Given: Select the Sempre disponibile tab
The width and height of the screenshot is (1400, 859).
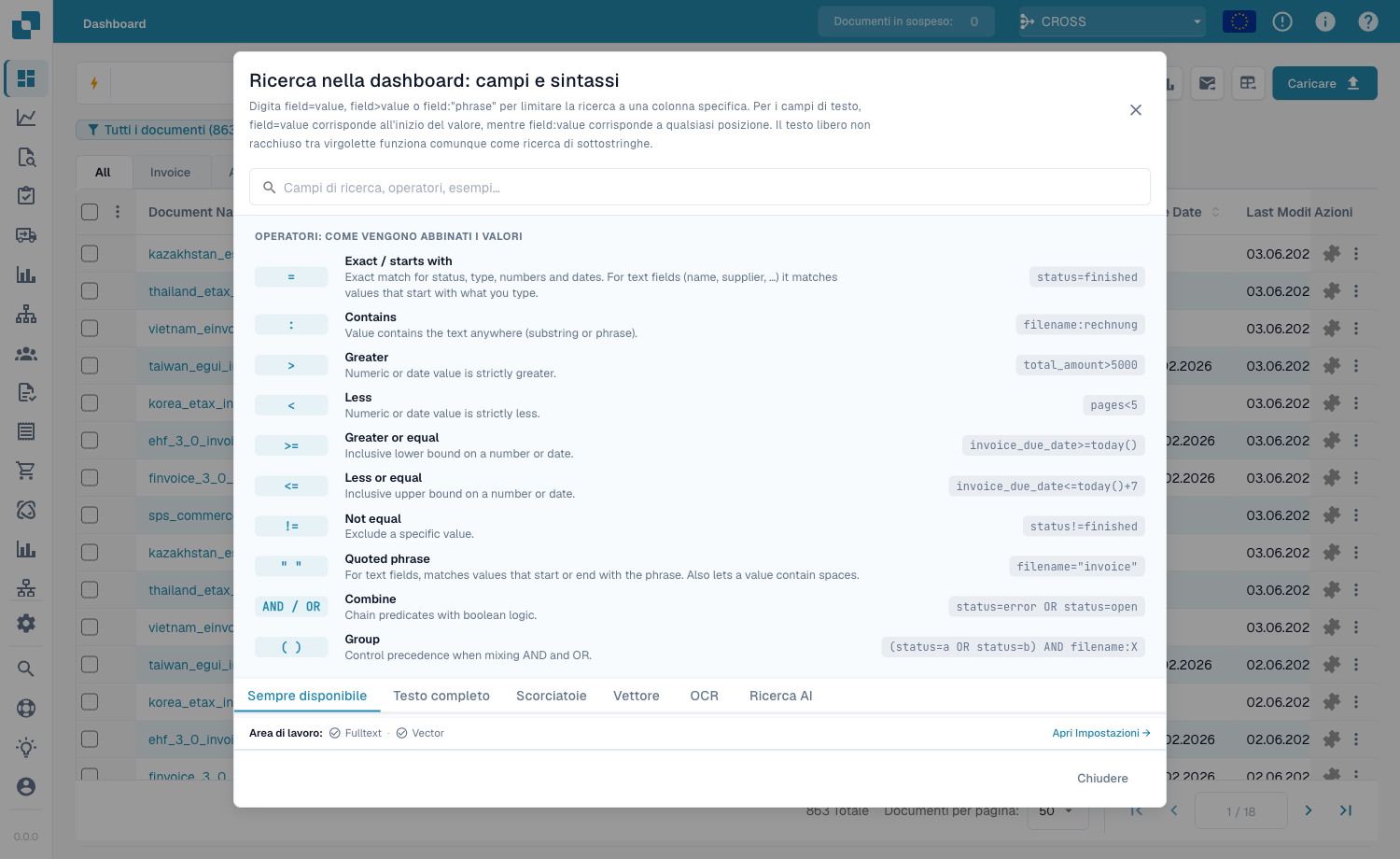Looking at the screenshot, I should coord(307,696).
